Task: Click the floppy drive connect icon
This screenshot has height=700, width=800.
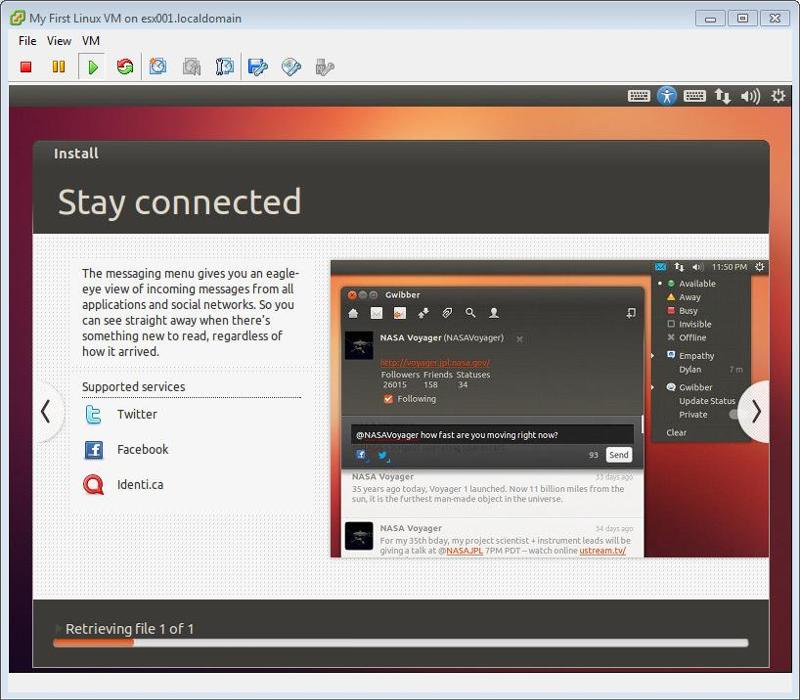Action: [258, 67]
